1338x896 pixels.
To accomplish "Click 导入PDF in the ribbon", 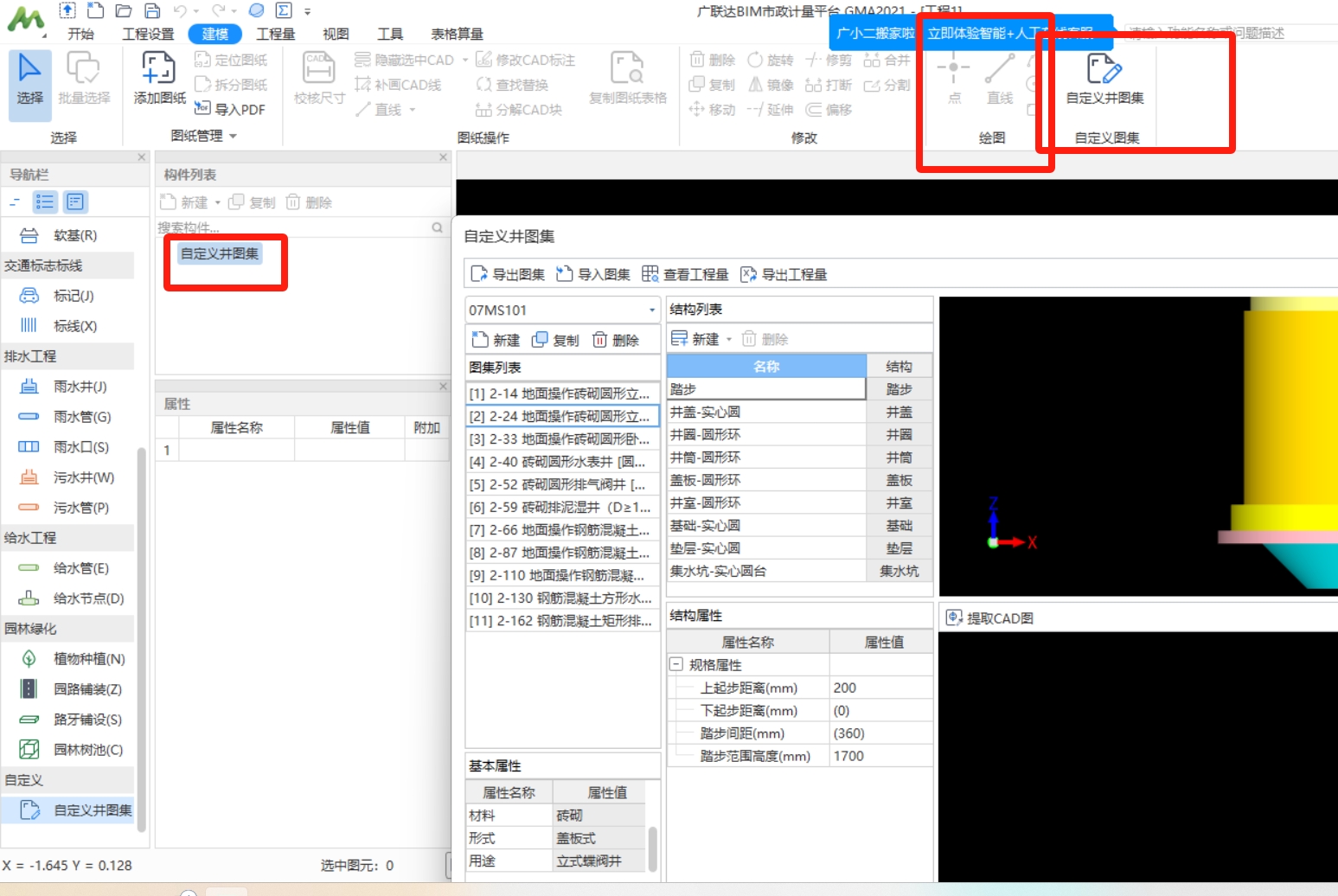I will click(x=230, y=109).
